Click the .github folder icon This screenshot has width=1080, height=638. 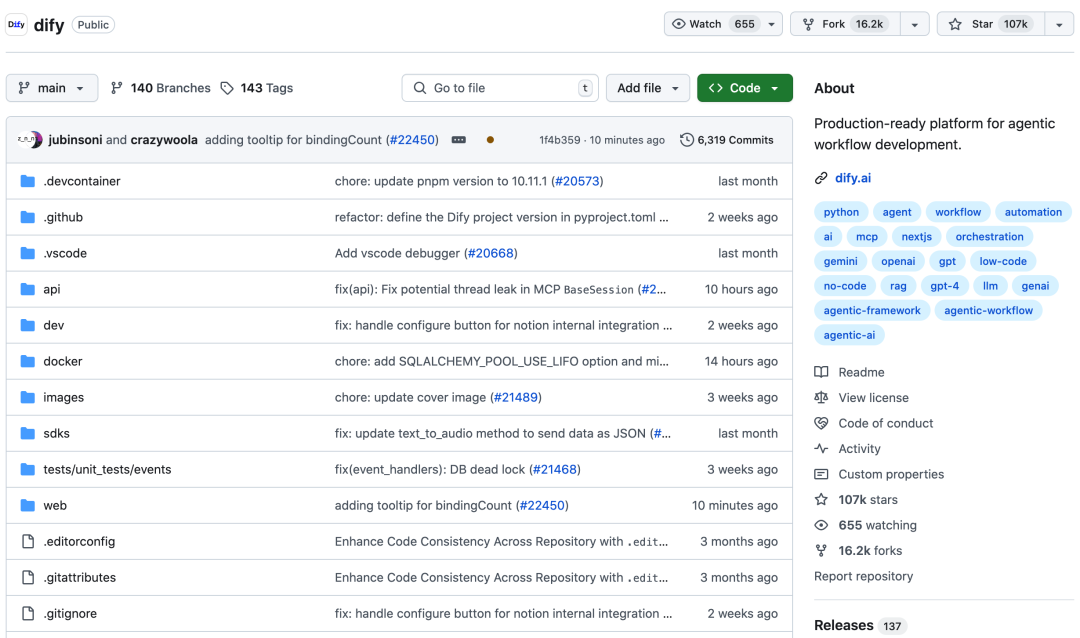click(x=28, y=217)
